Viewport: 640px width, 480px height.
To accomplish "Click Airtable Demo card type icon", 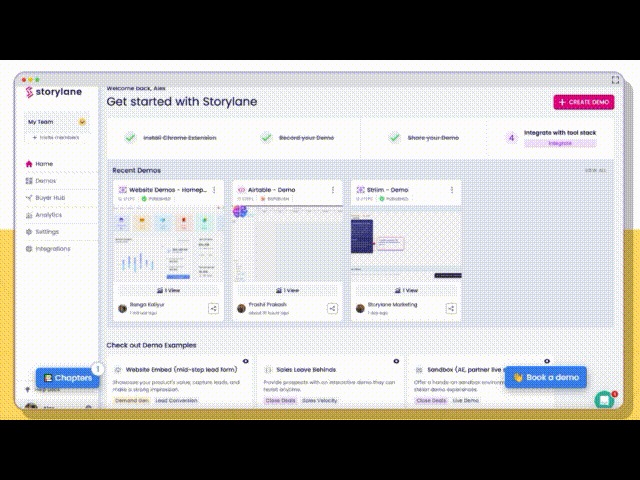I will coord(241,190).
